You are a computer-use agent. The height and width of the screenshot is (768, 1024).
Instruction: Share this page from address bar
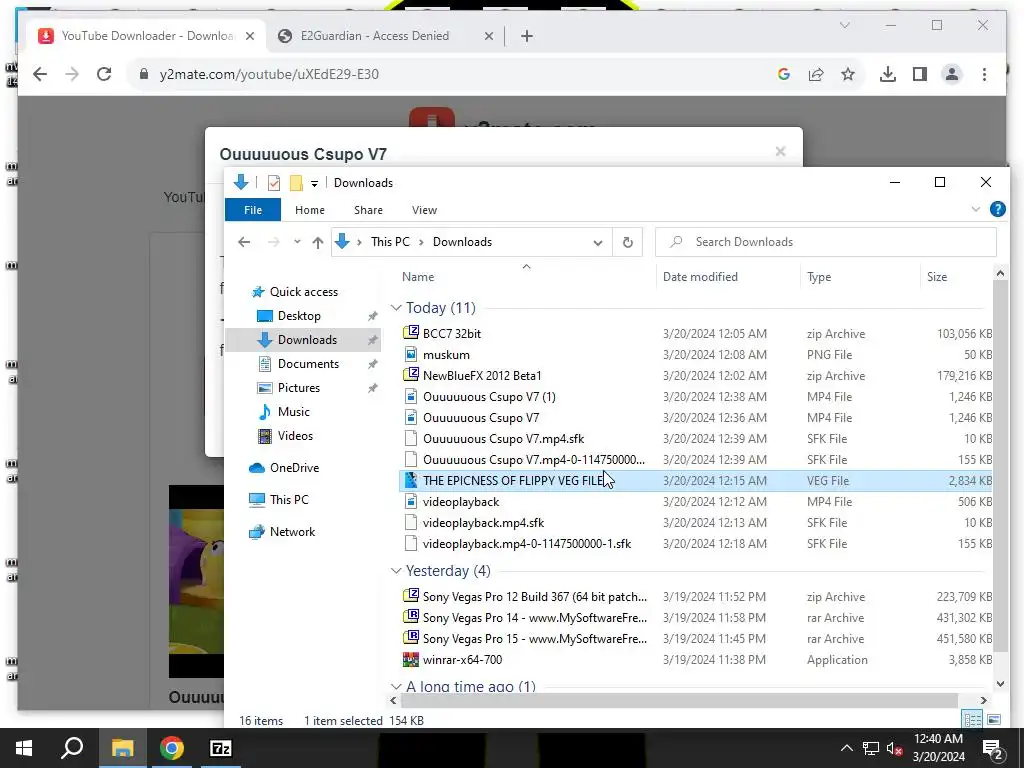[816, 74]
